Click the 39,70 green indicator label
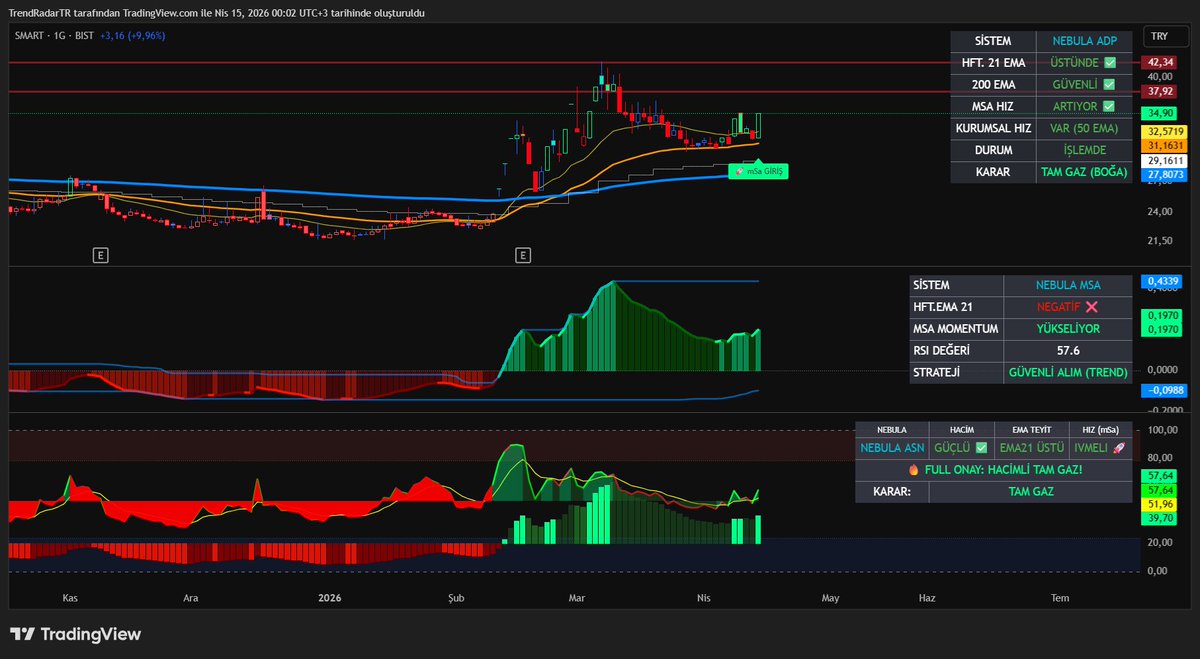1200x659 pixels. [1160, 519]
